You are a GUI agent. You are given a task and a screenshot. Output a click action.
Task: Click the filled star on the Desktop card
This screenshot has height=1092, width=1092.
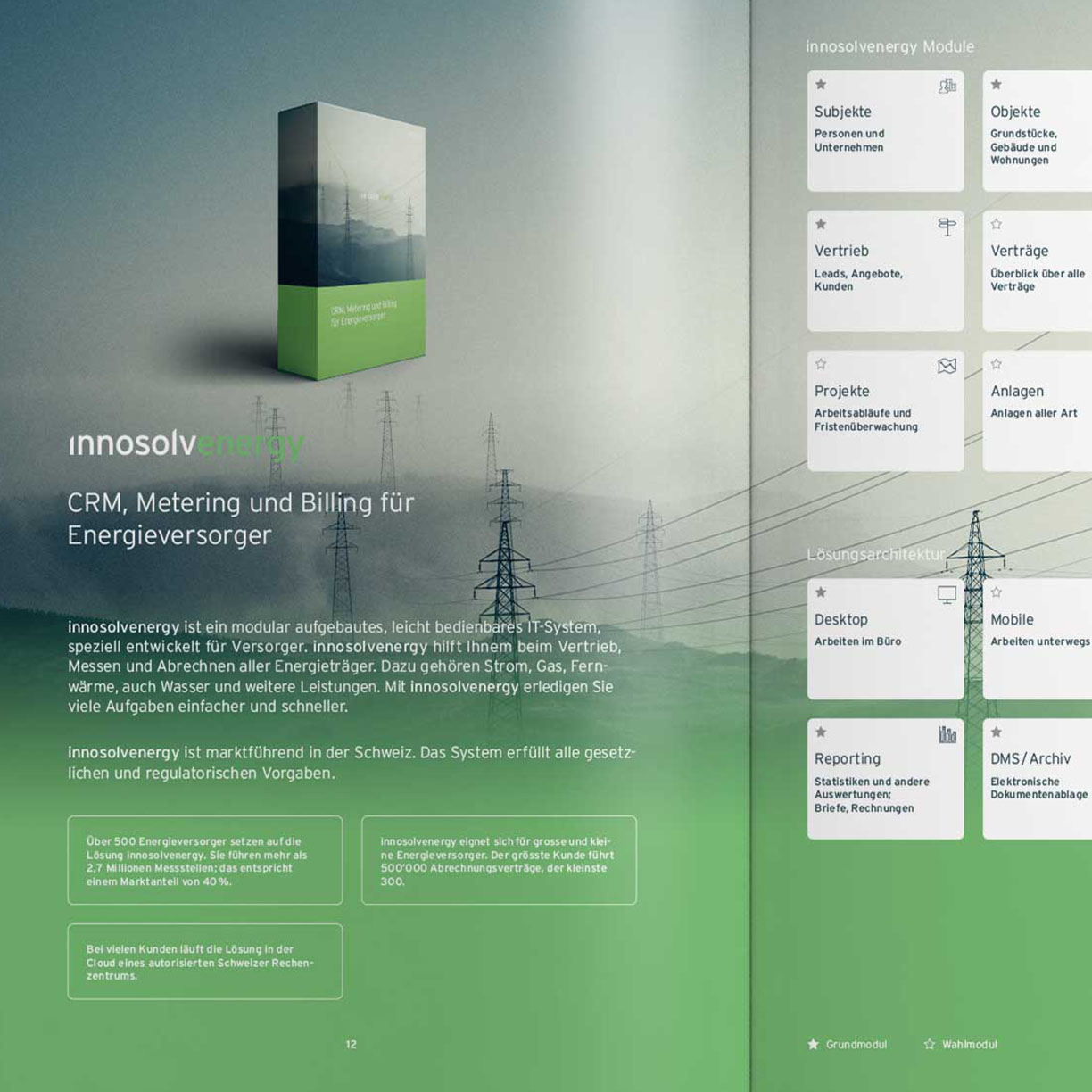pos(821,592)
